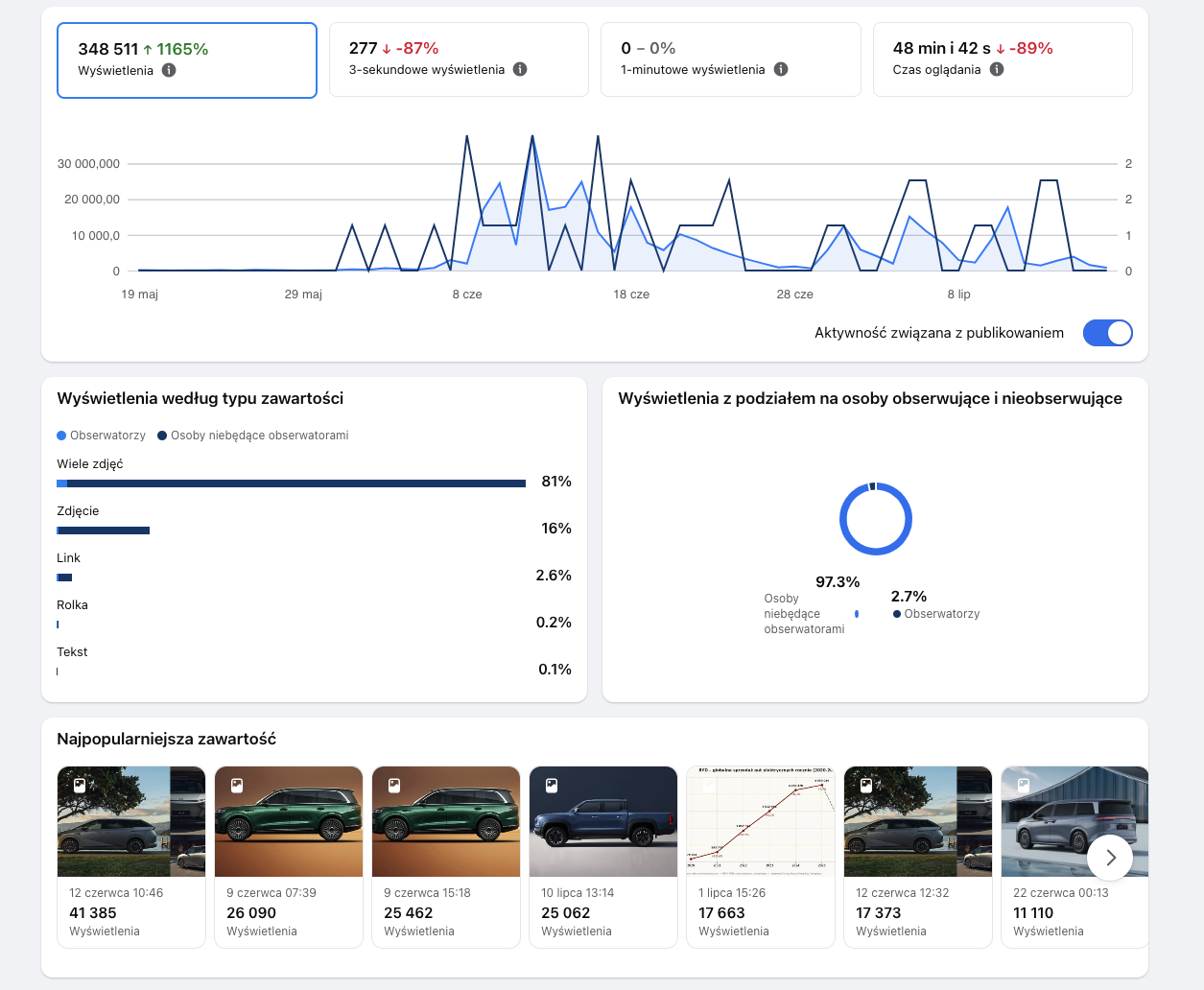Select the 1-minutowe wyświetlenia metric card
This screenshot has width=1204, height=990.
pos(730,59)
